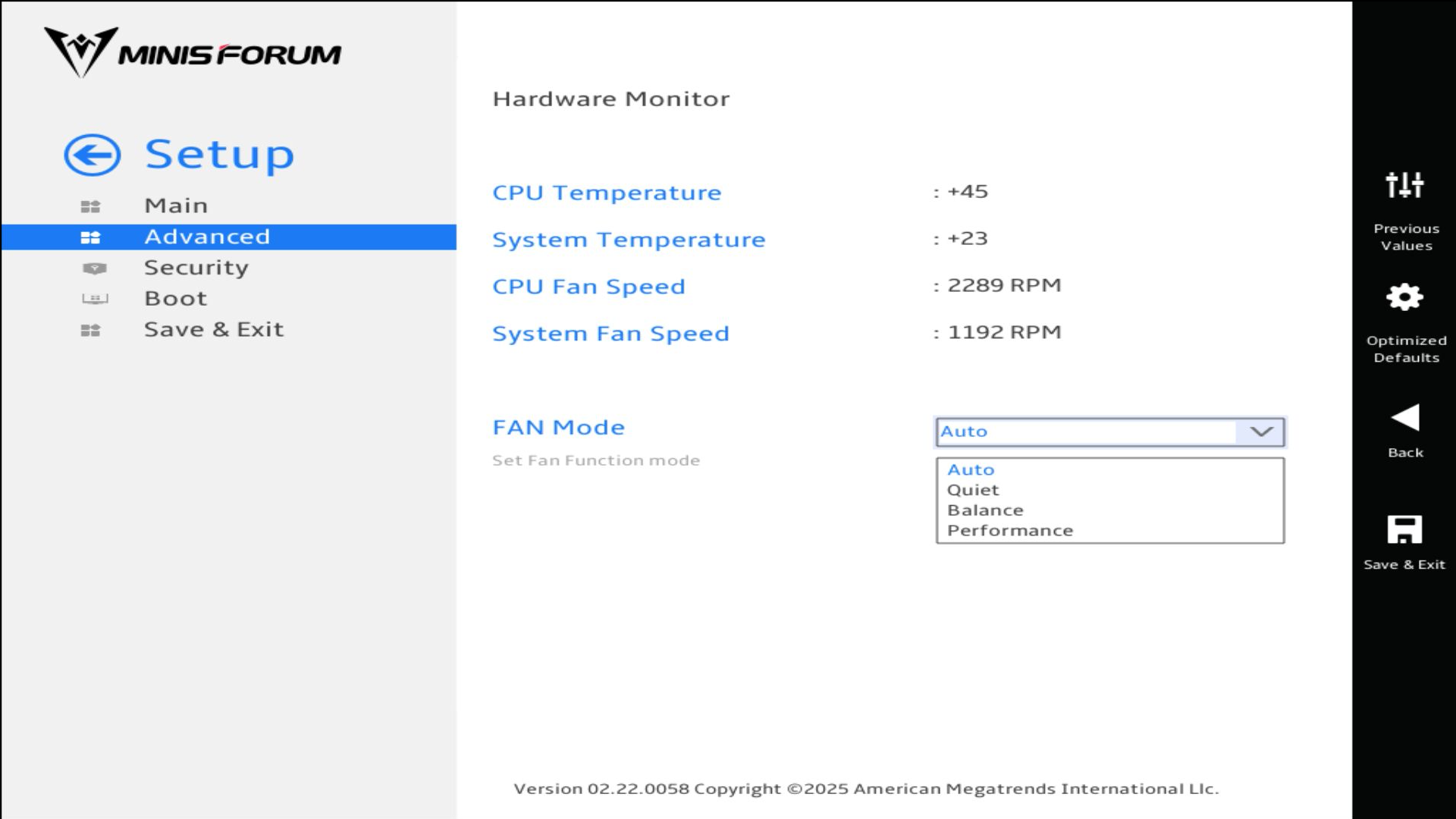Screen dimensions: 1456x819
Task: Choose Quiet from fan mode list
Action: [x=973, y=491]
